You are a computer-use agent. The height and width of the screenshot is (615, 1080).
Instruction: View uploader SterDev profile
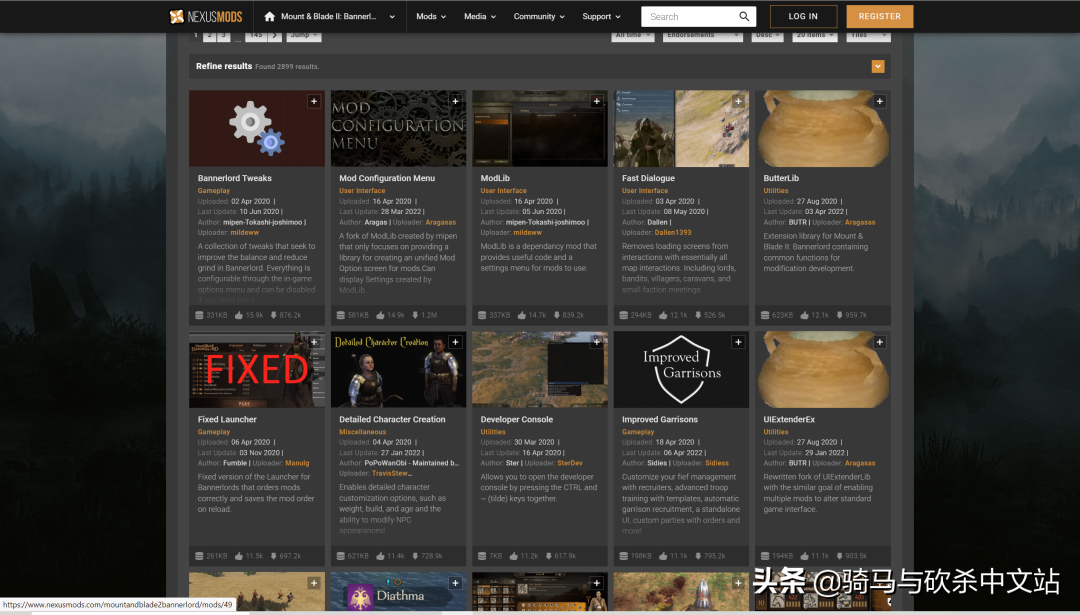[570, 463]
